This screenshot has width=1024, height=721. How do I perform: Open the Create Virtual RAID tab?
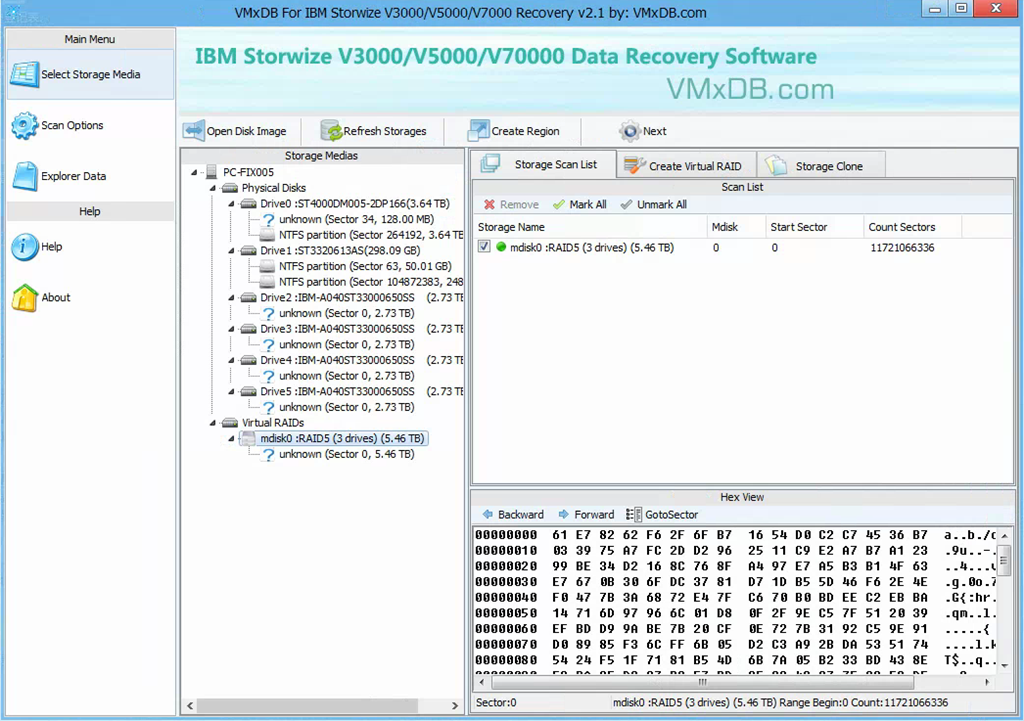pyautogui.click(x=686, y=166)
